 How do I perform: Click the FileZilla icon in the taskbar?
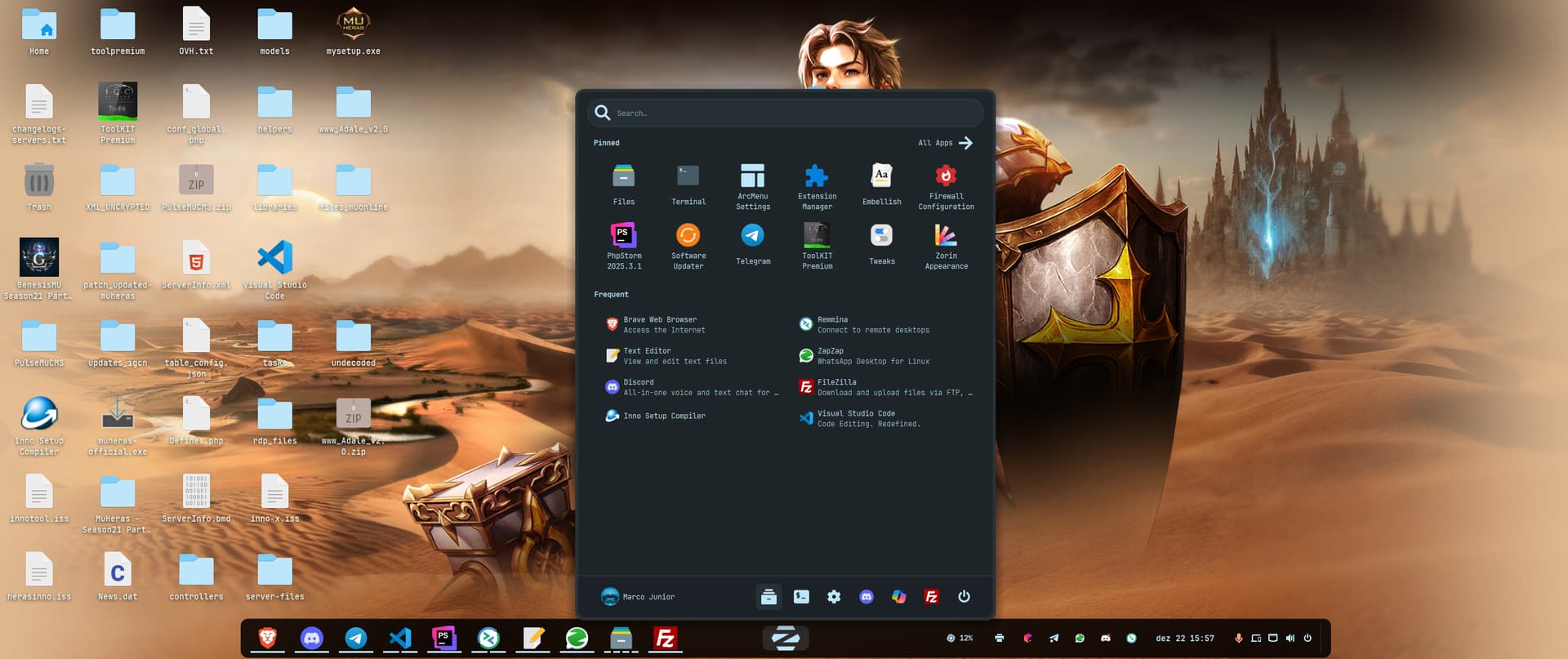point(665,639)
